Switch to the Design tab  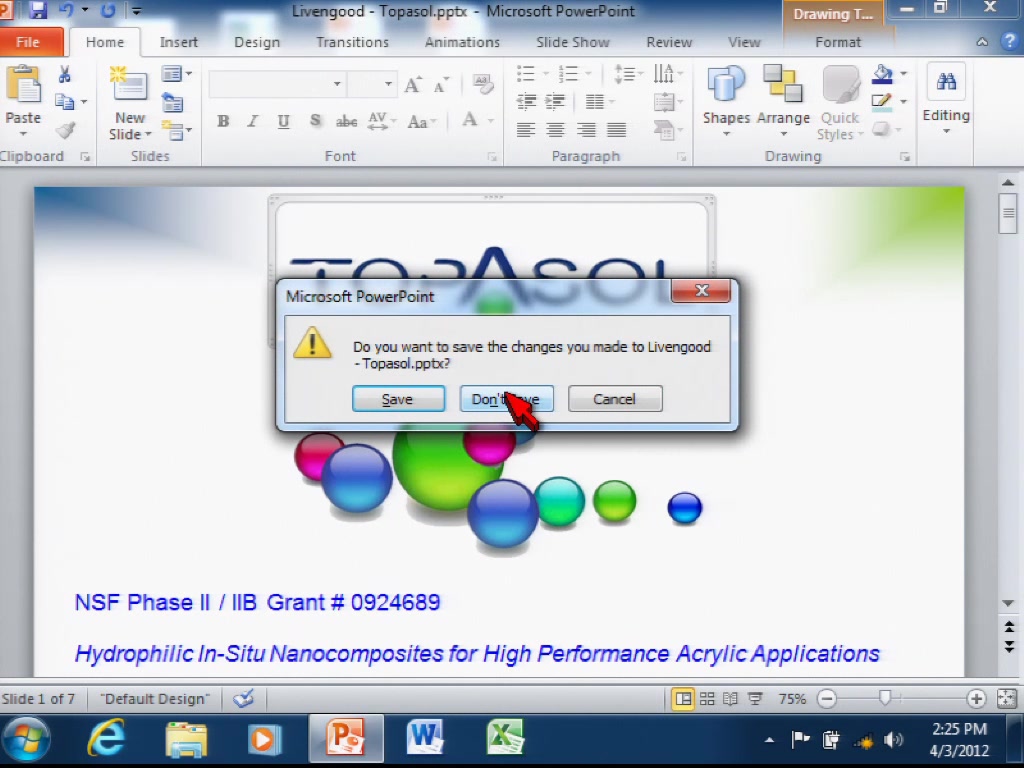pos(257,42)
